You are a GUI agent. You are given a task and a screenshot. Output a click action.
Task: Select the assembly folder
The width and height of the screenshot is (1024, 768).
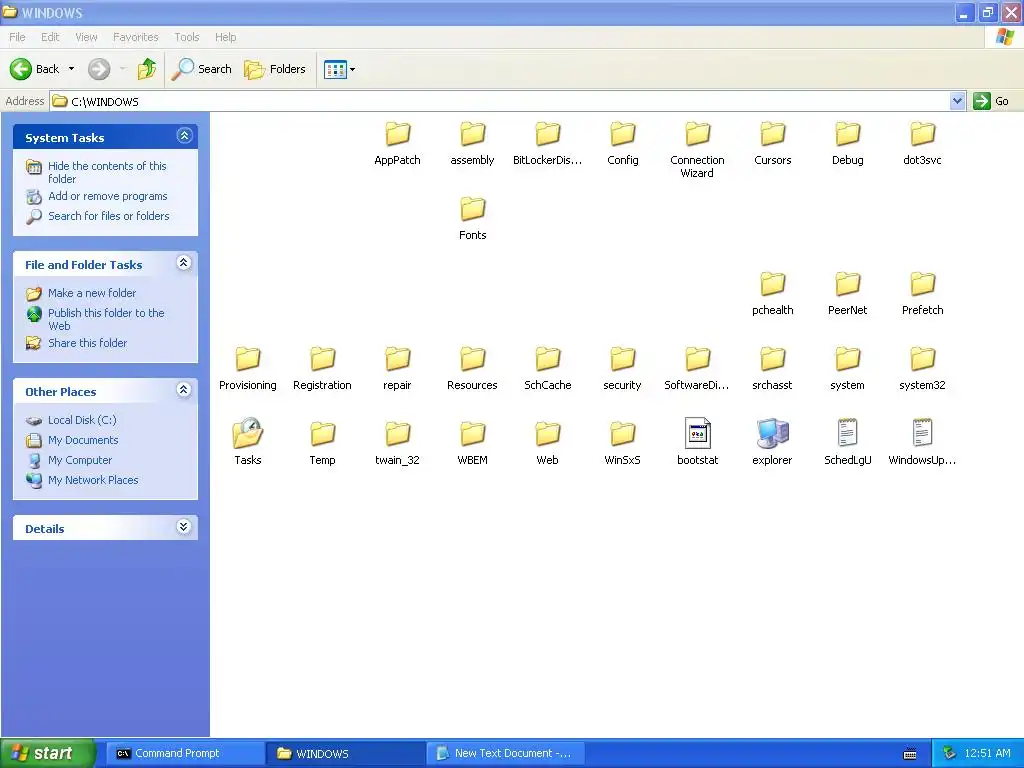pyautogui.click(x=472, y=144)
